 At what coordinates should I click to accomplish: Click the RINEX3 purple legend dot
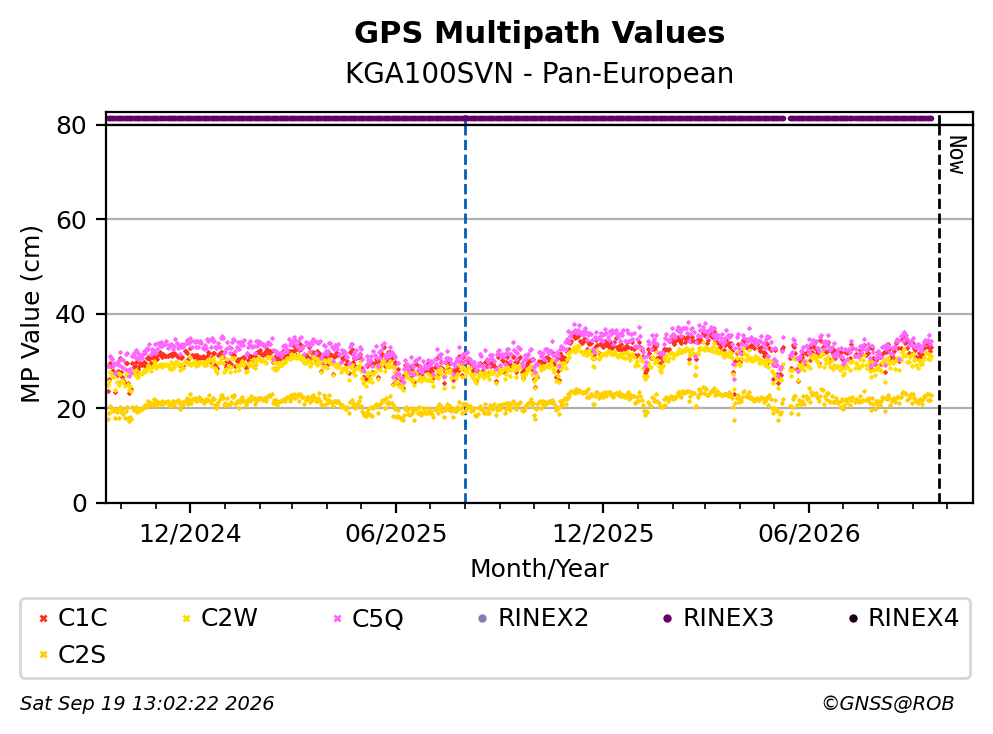pyautogui.click(x=667, y=618)
